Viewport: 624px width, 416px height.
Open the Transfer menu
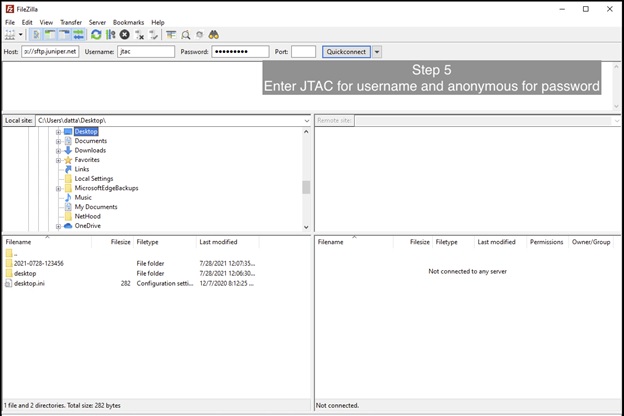71,22
